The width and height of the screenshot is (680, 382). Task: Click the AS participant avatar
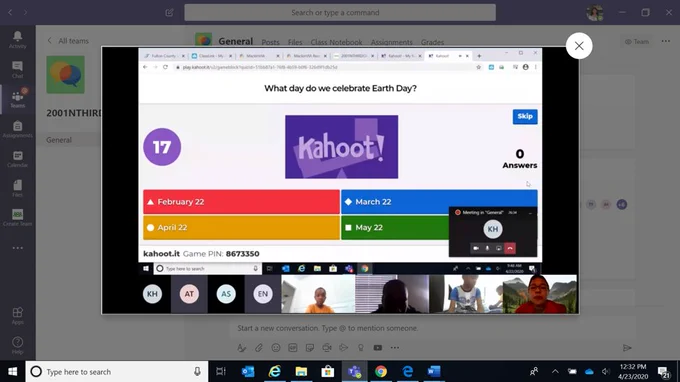point(226,294)
